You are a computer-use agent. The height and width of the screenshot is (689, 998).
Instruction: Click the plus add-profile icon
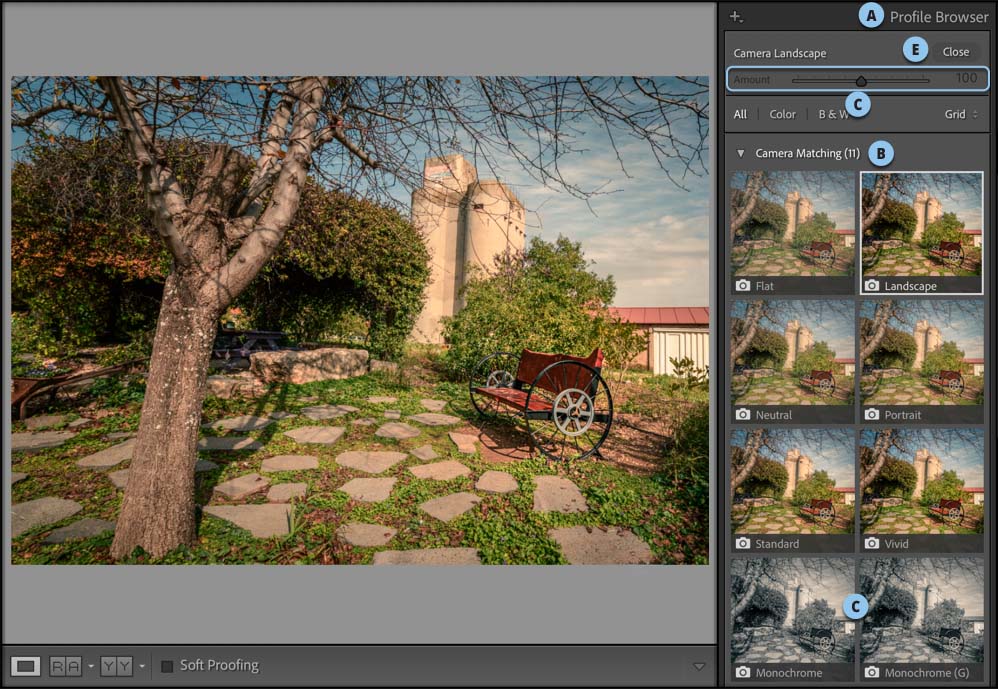pyautogui.click(x=736, y=16)
